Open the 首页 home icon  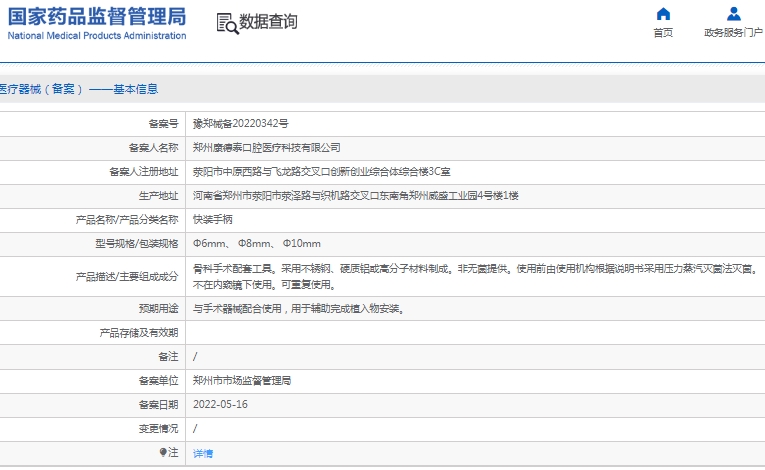click(x=663, y=14)
